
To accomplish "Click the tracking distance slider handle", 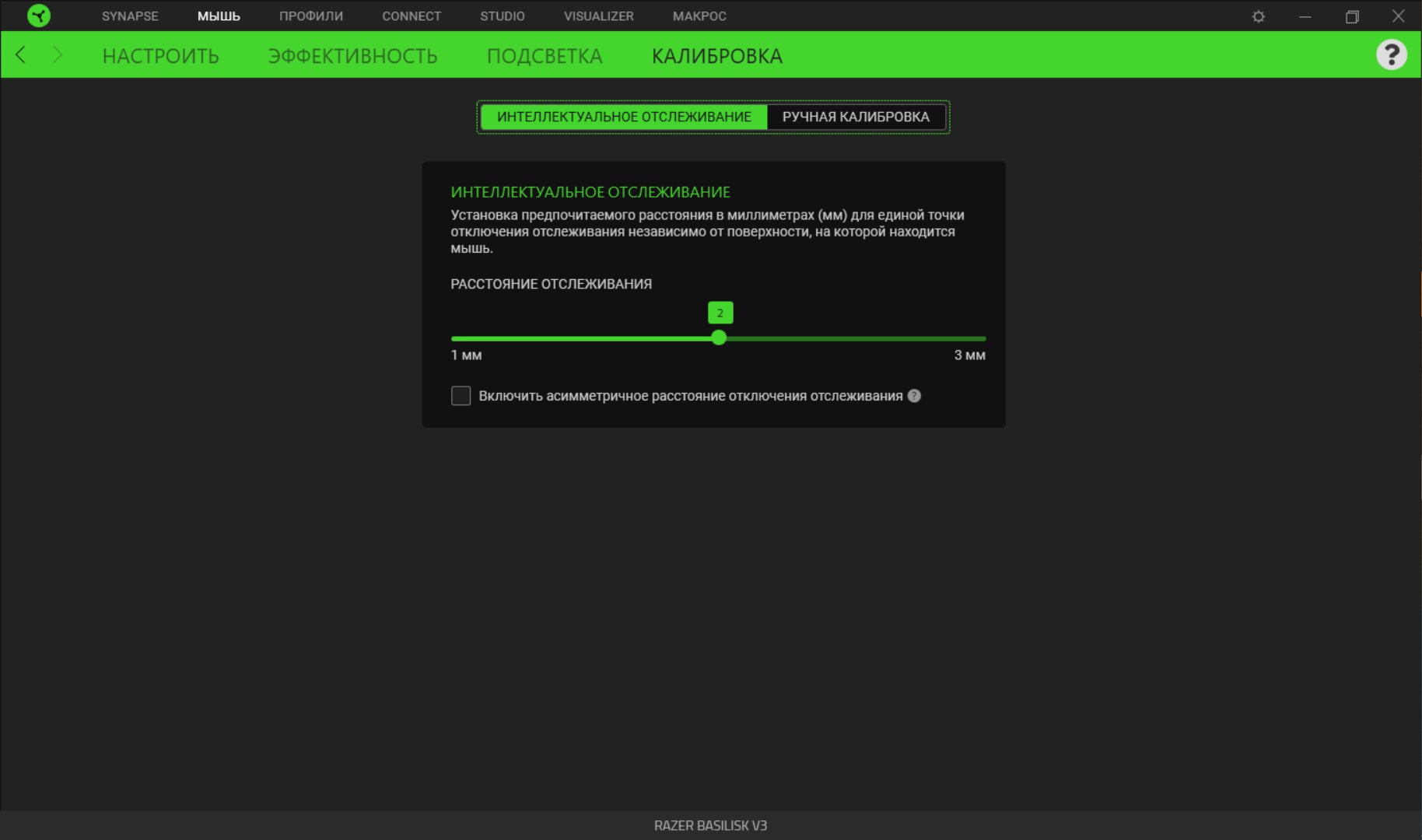I will [x=719, y=338].
